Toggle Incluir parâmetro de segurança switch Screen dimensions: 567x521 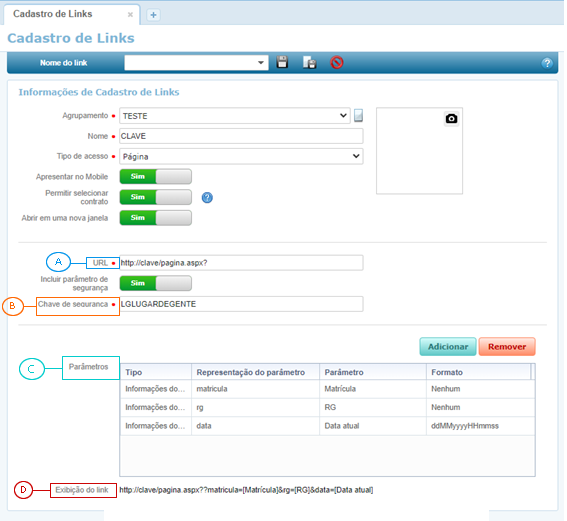coord(155,283)
